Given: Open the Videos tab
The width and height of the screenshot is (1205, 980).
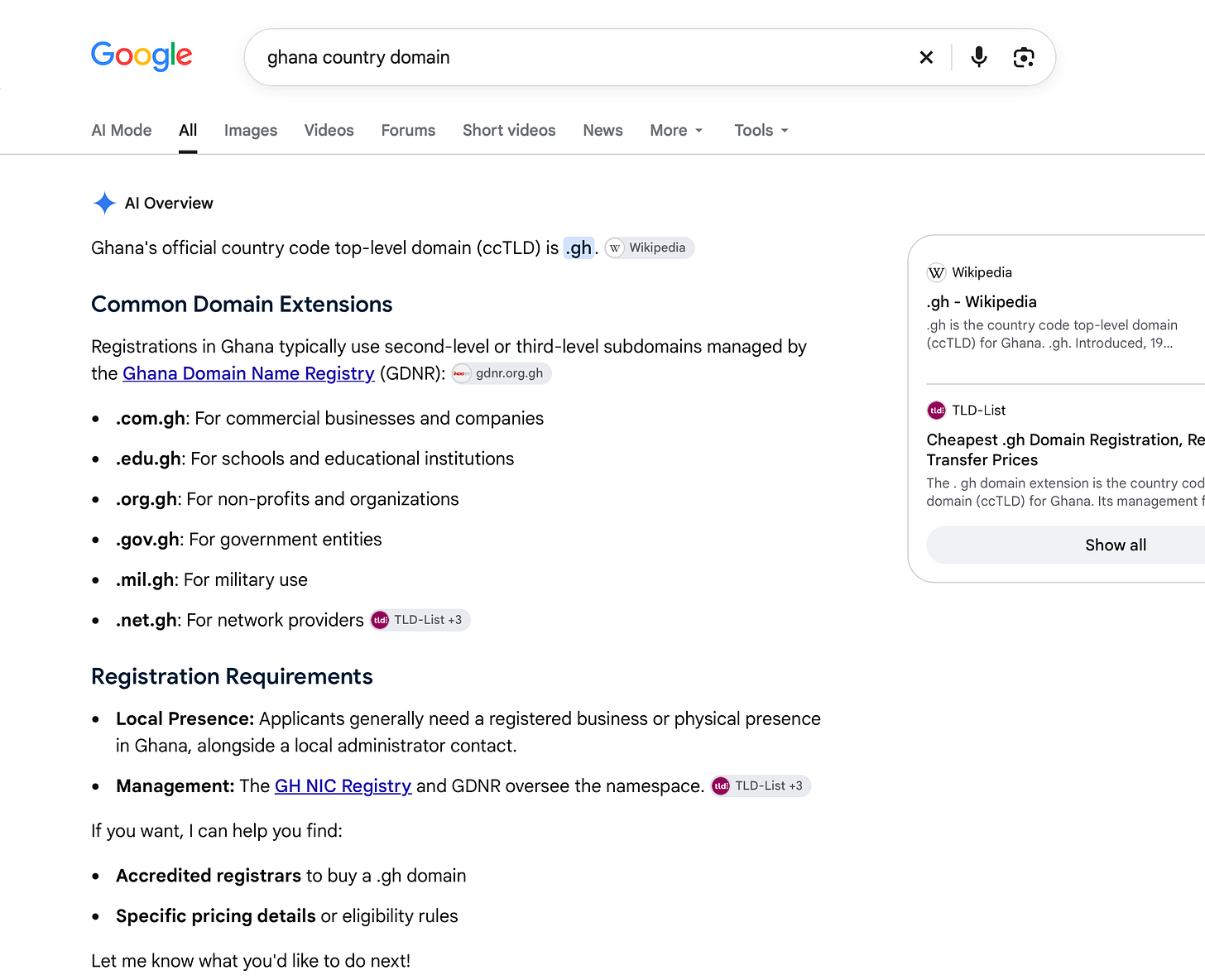Looking at the screenshot, I should click(x=329, y=130).
